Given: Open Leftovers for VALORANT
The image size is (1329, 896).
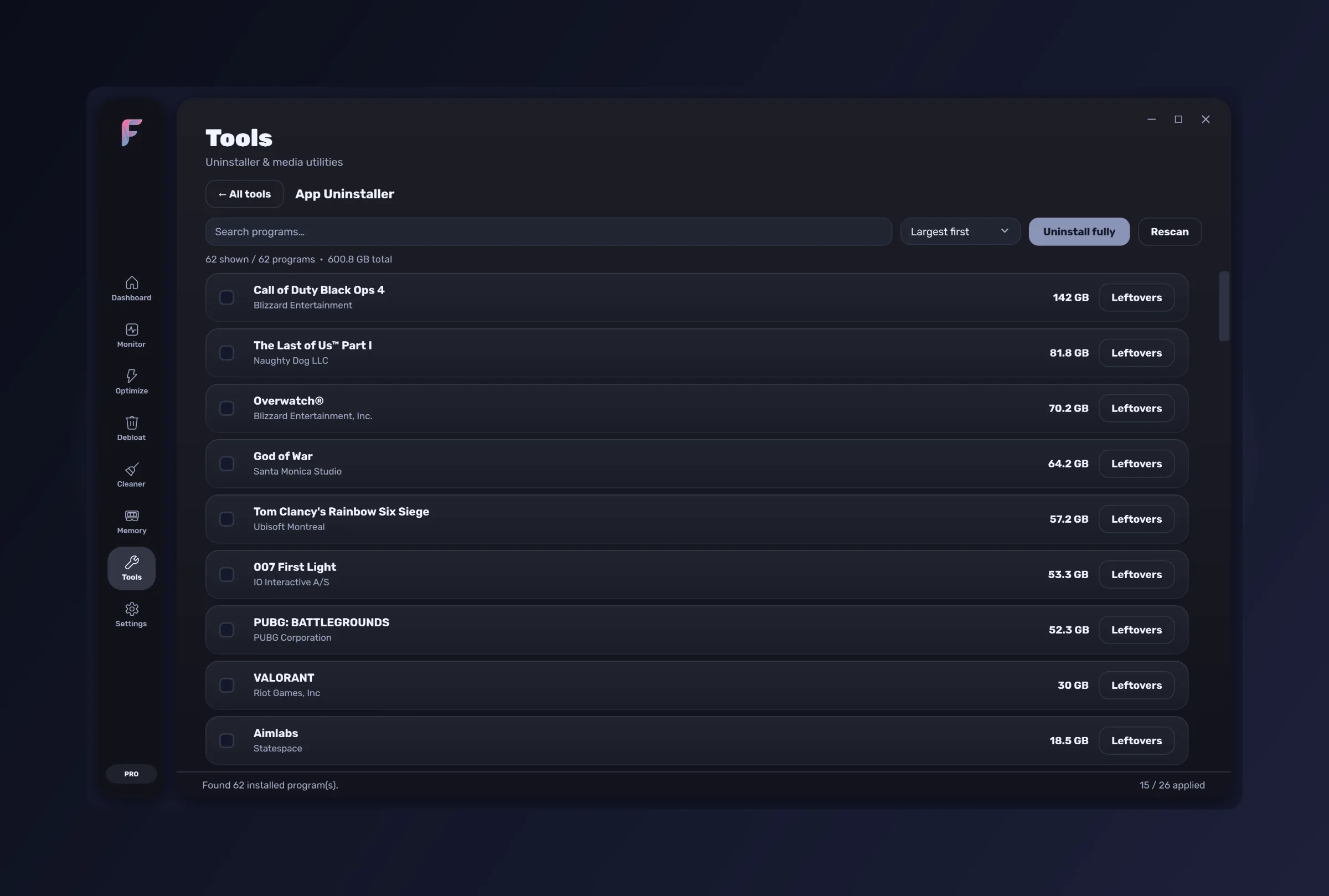Looking at the screenshot, I should [1136, 685].
